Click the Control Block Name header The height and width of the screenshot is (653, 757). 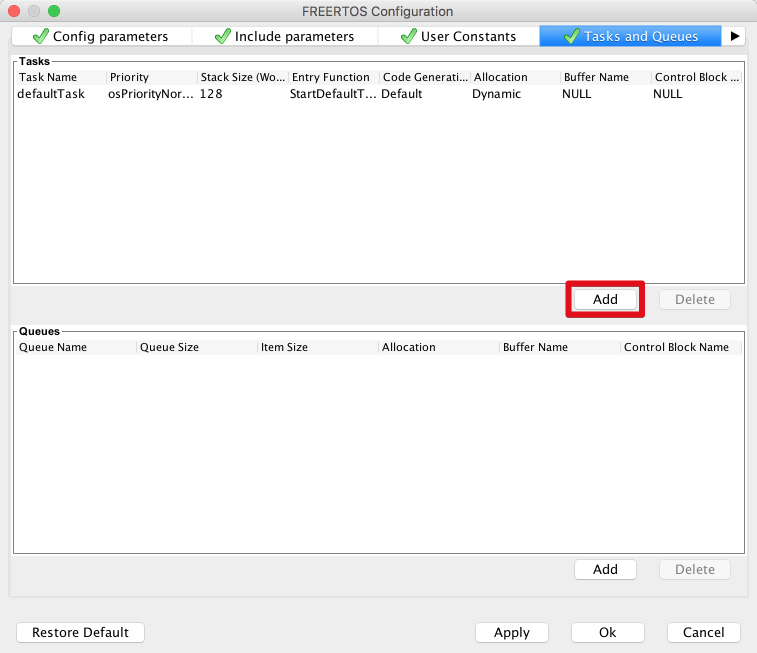point(681,347)
